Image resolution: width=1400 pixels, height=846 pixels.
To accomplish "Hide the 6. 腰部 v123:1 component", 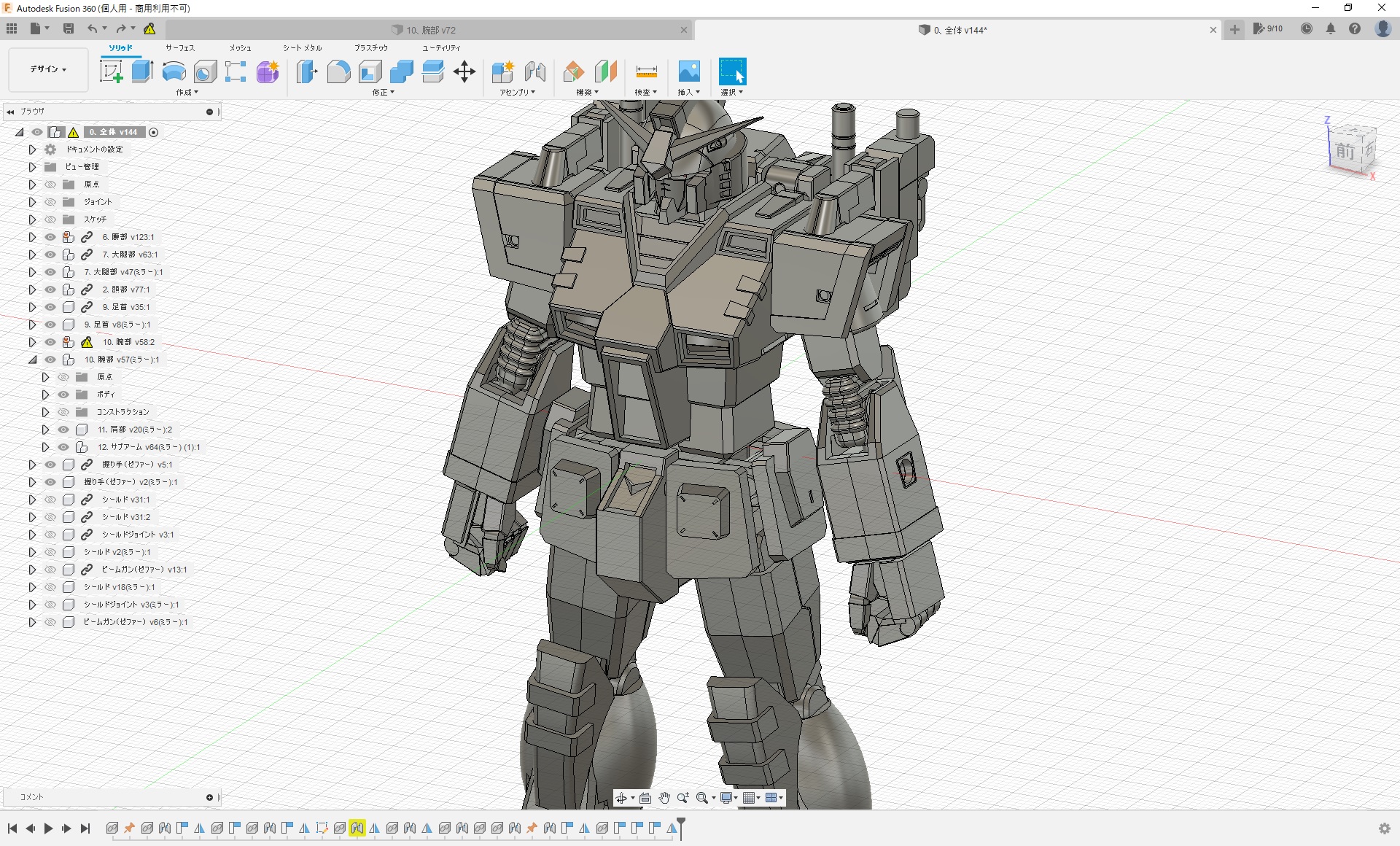I will click(x=50, y=237).
